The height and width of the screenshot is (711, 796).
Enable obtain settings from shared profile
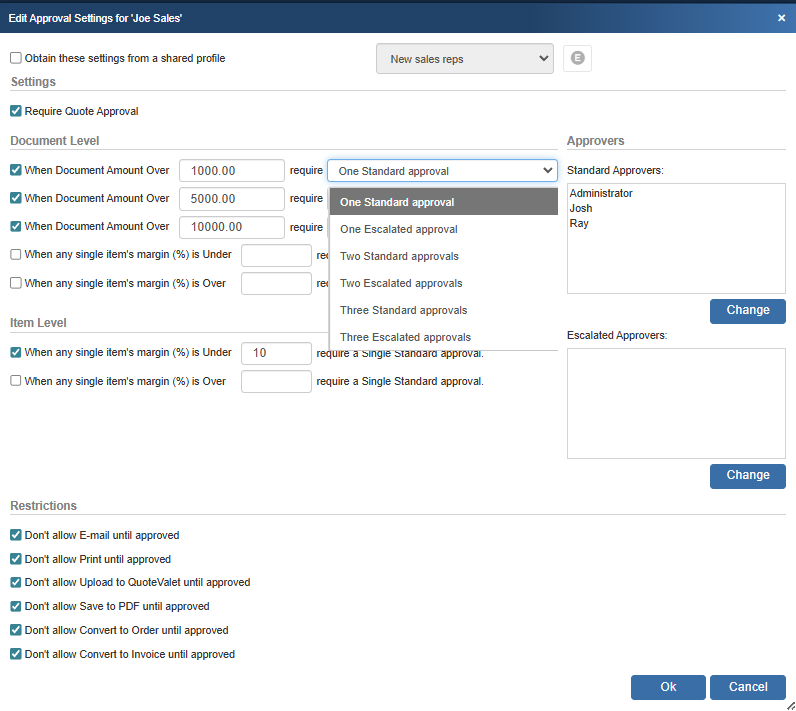[16, 59]
